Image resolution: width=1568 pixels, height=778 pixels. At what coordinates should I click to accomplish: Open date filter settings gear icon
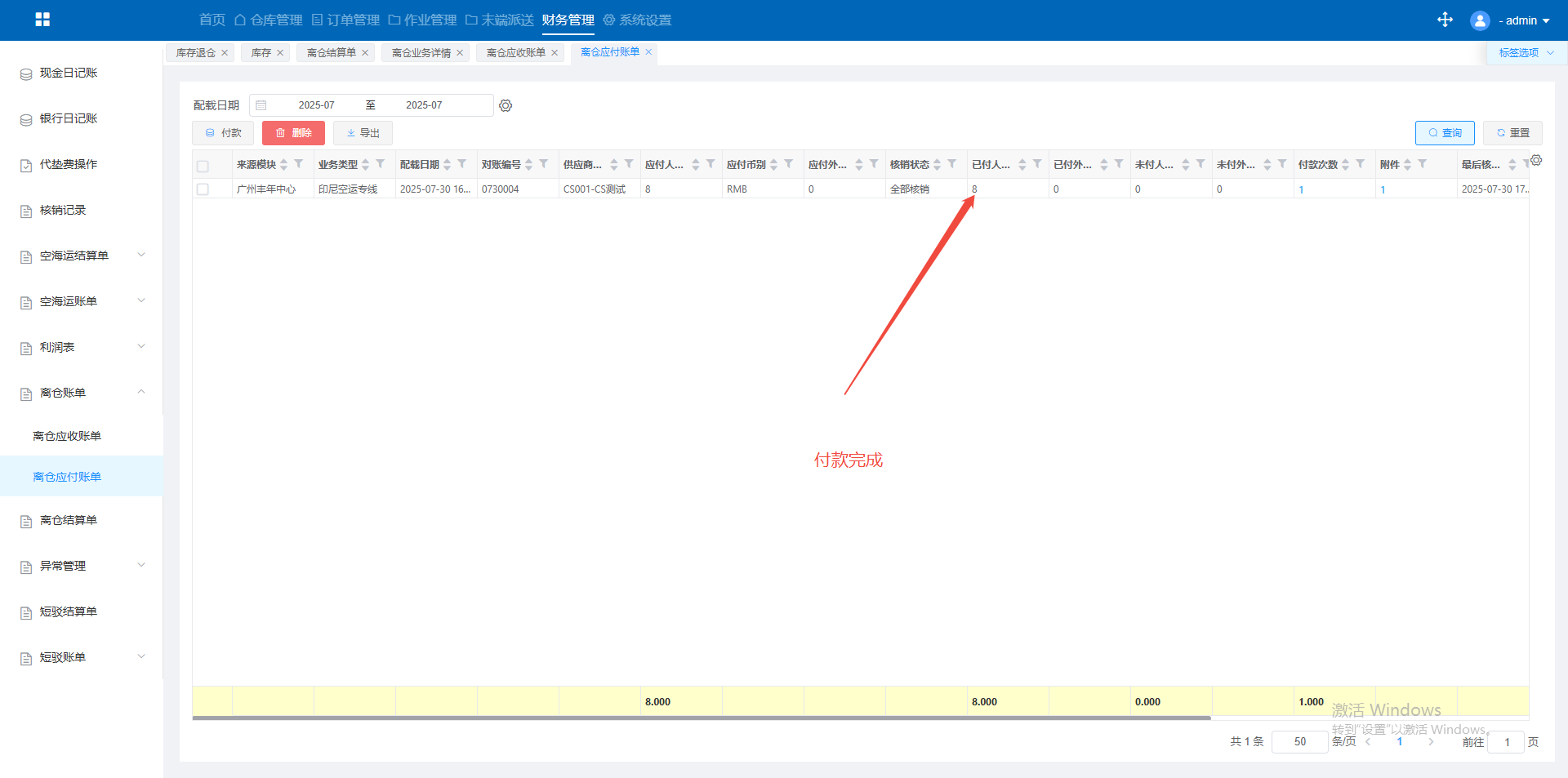[506, 105]
